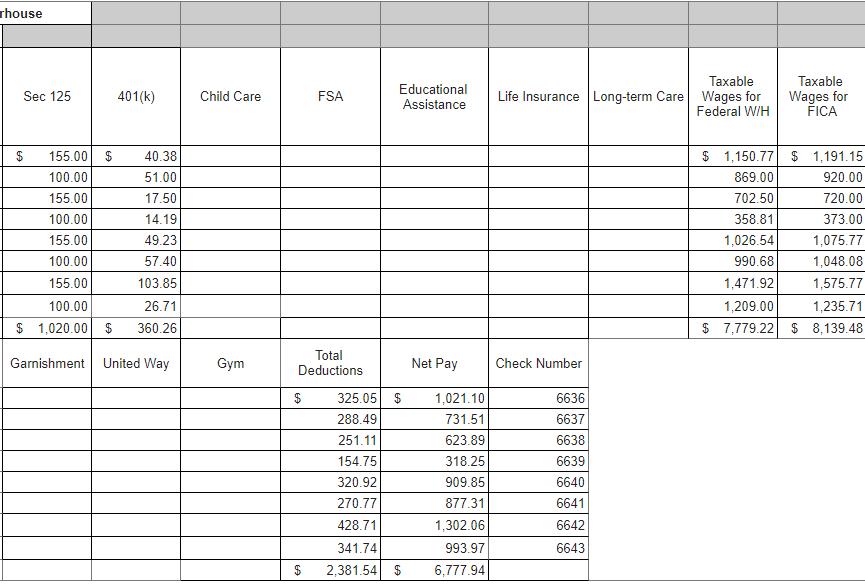Click the Check Number header cell
This screenshot has height=587, width=865.
click(x=538, y=363)
